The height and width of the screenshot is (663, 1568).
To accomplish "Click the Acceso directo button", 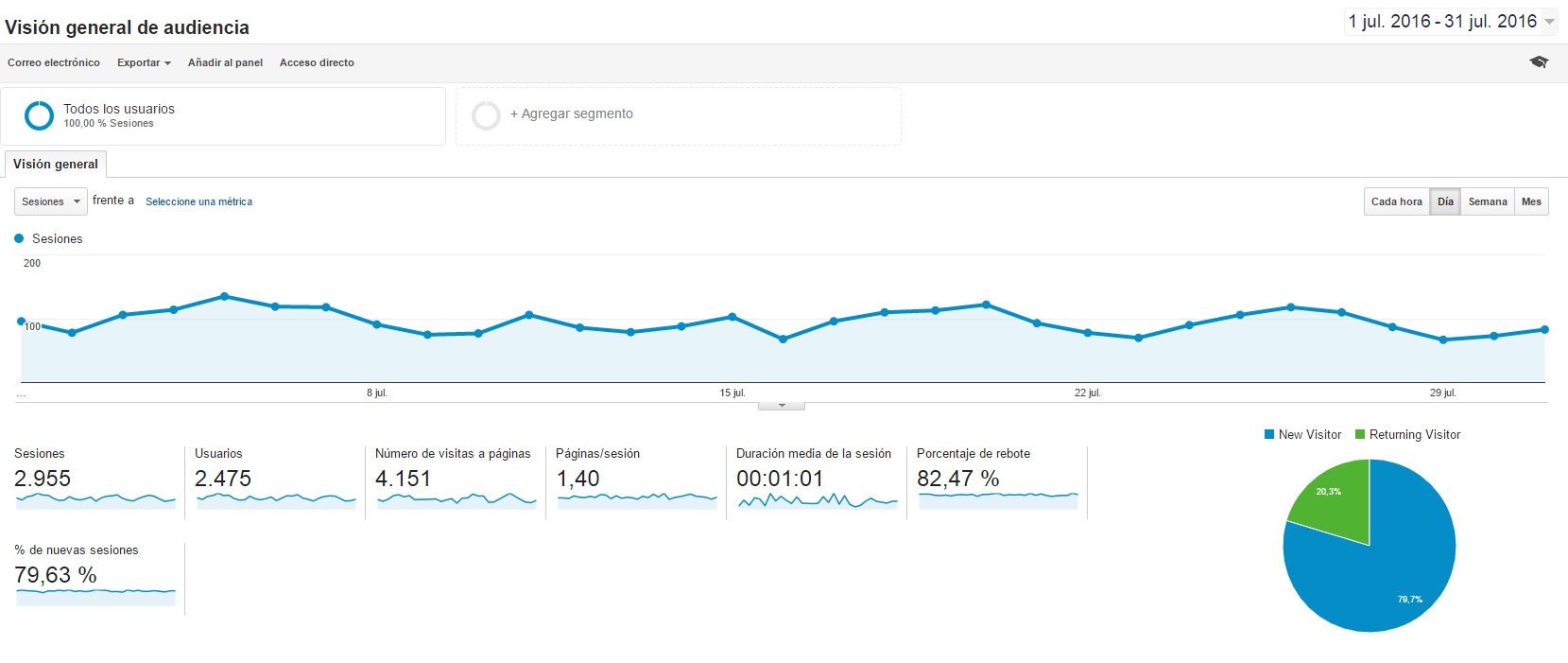I will [x=317, y=62].
